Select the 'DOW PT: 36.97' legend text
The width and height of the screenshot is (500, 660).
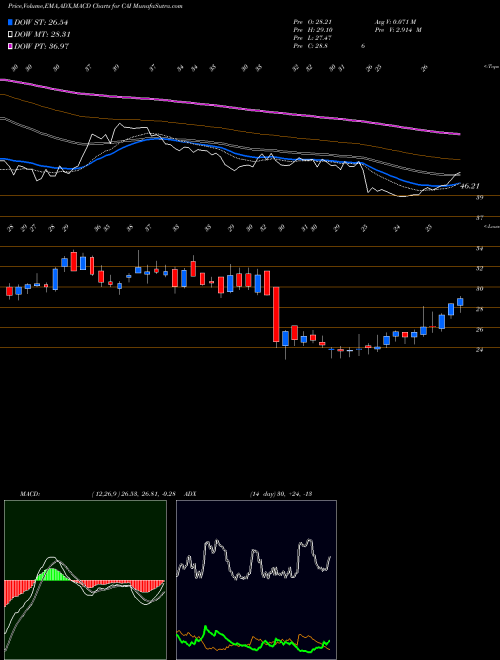pyautogui.click(x=41, y=46)
